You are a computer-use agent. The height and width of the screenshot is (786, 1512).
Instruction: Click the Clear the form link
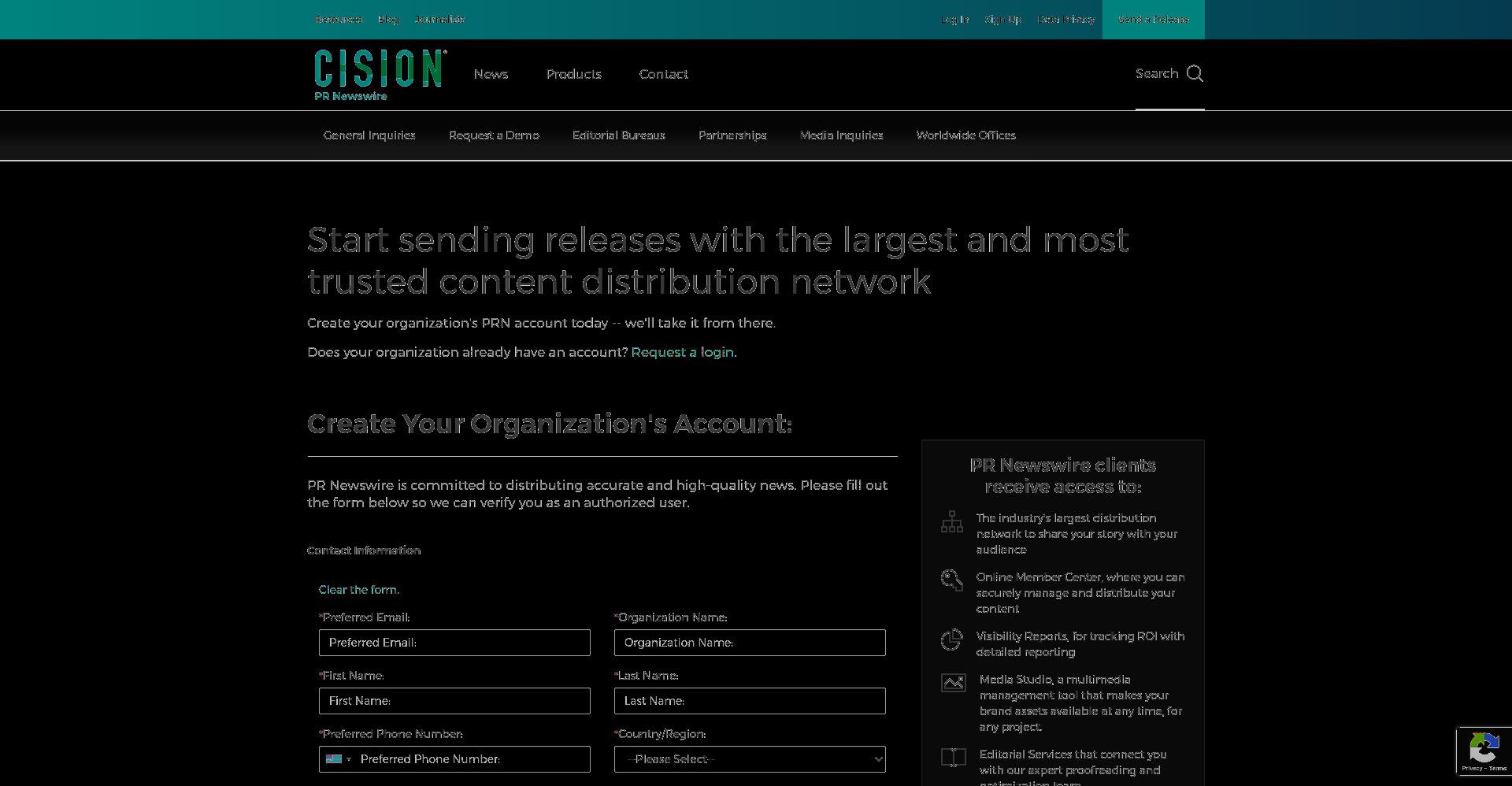tap(358, 590)
